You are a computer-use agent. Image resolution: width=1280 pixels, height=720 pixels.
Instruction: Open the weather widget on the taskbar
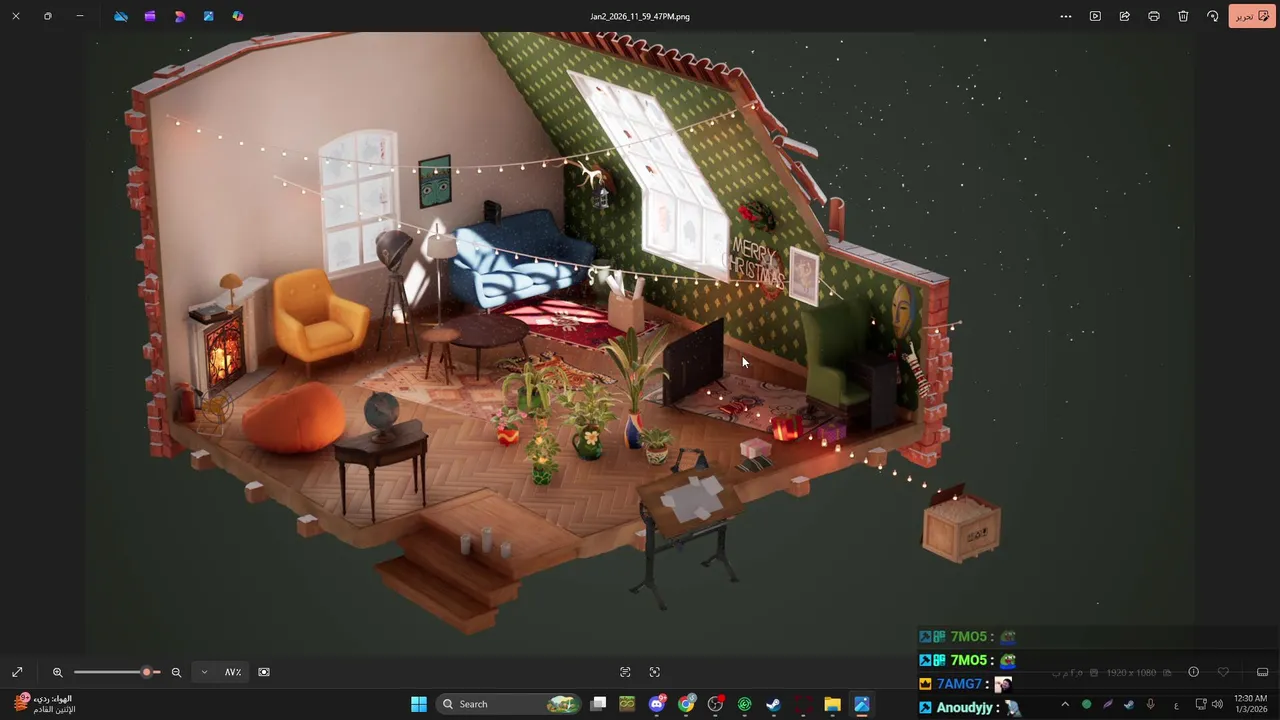[45, 704]
